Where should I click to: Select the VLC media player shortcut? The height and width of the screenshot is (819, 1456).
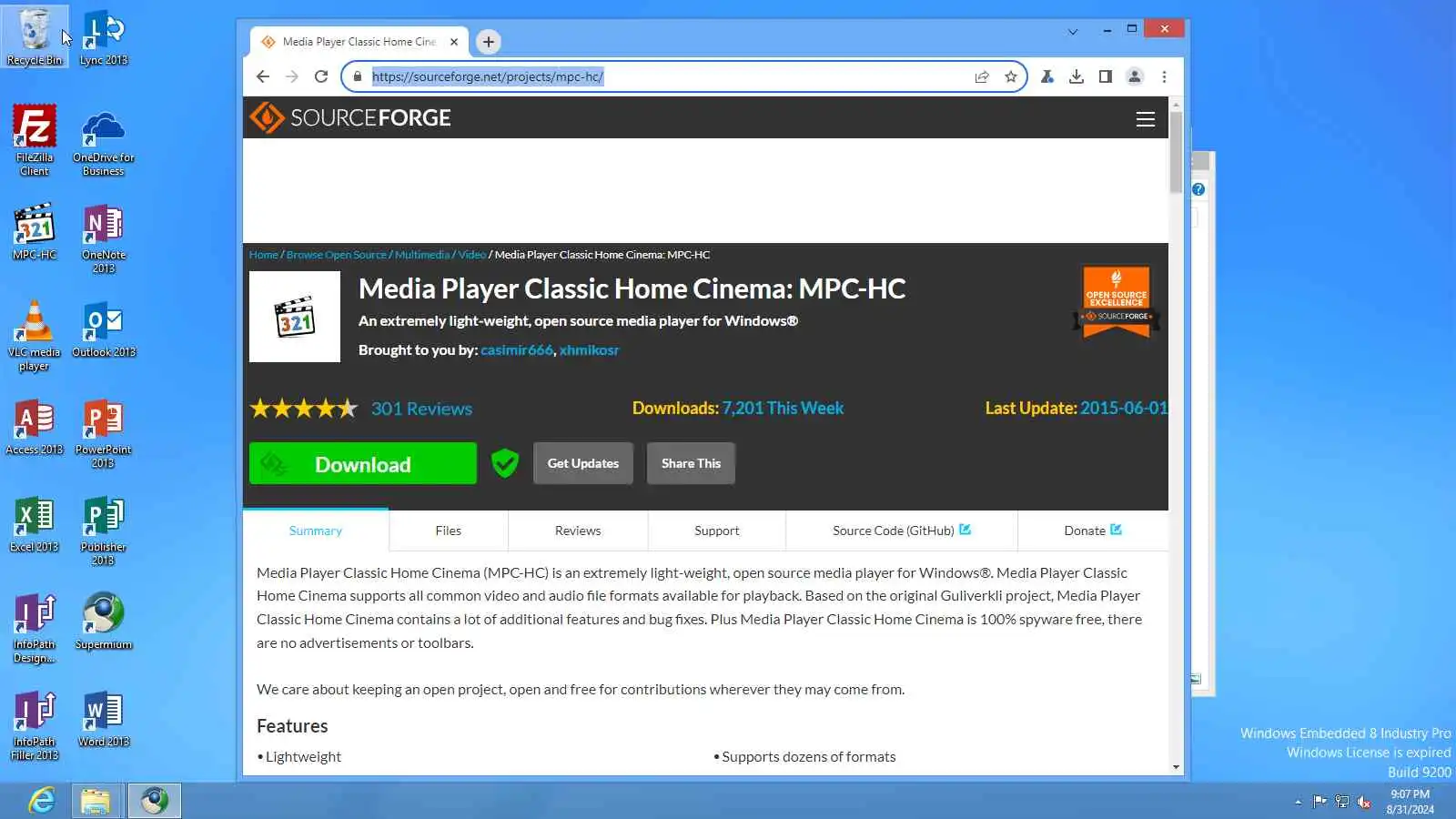[35, 335]
